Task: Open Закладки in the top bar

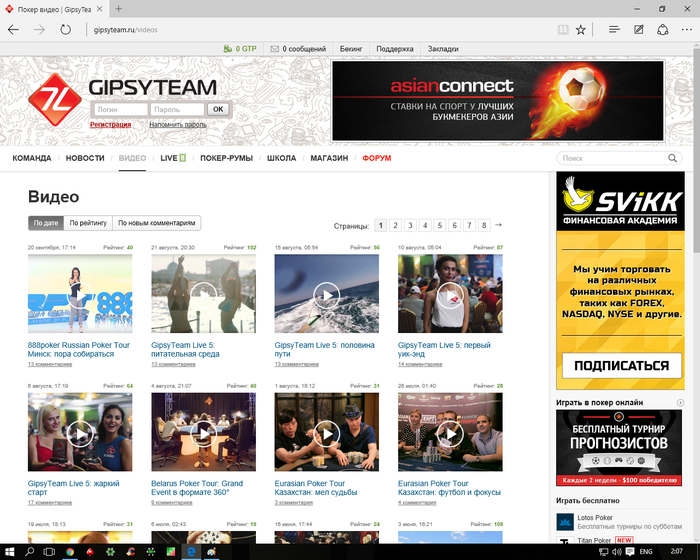Action: click(443, 49)
